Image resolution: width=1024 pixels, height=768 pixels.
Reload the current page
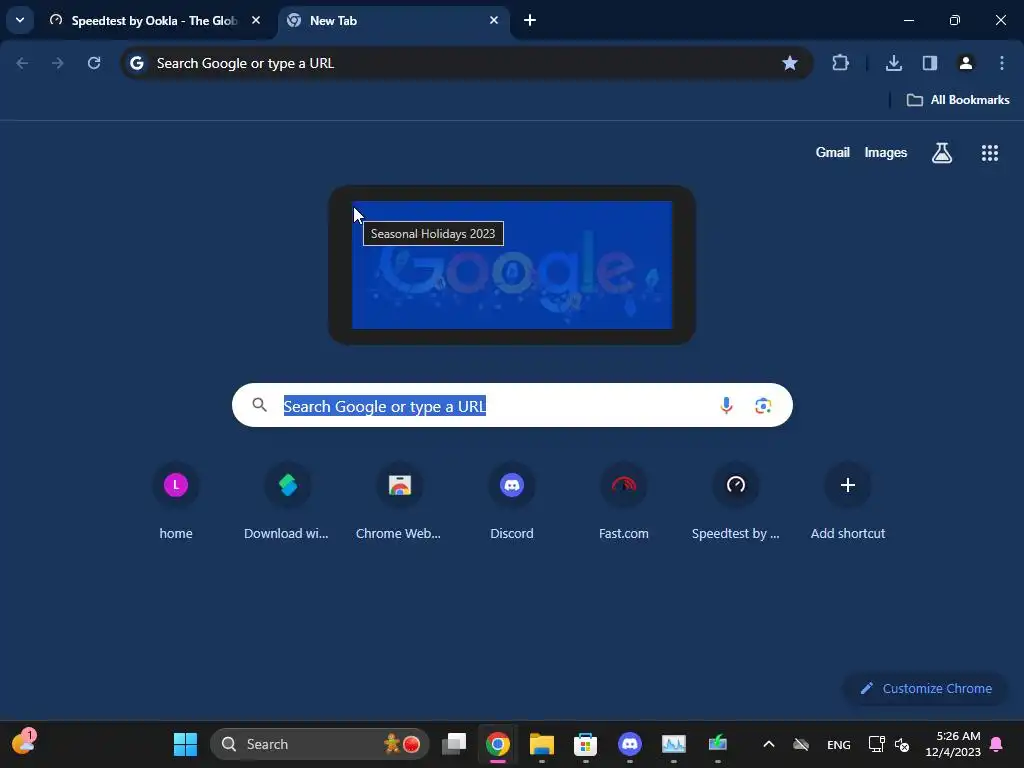94,63
